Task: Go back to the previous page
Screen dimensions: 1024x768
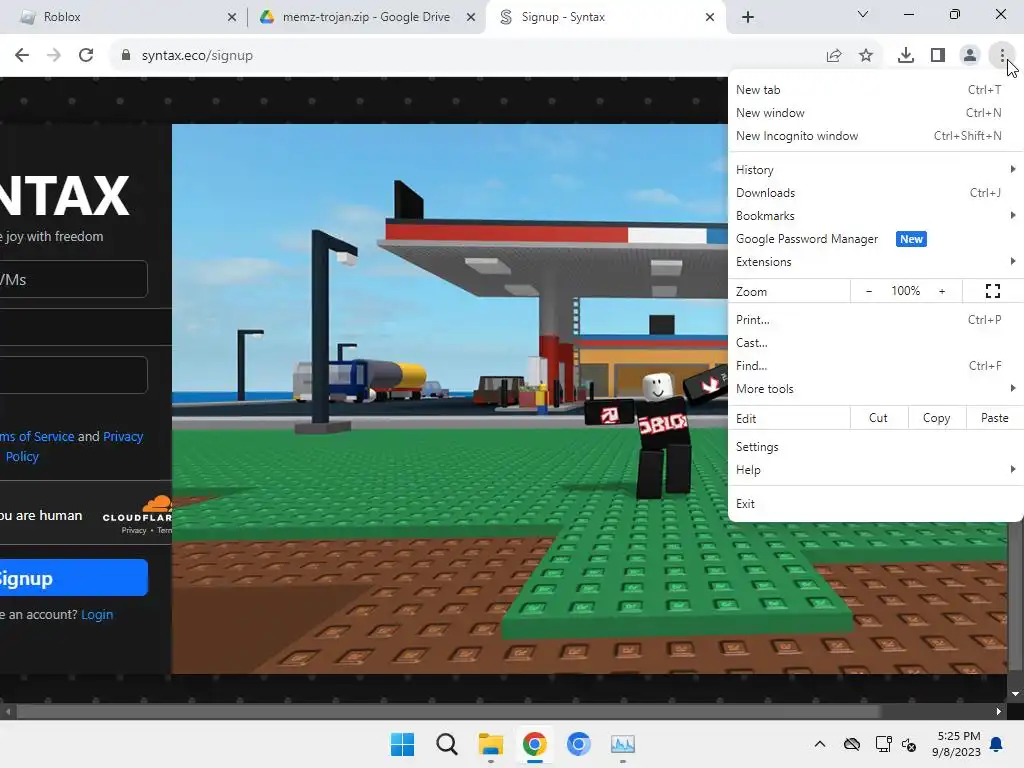Action: [22, 56]
